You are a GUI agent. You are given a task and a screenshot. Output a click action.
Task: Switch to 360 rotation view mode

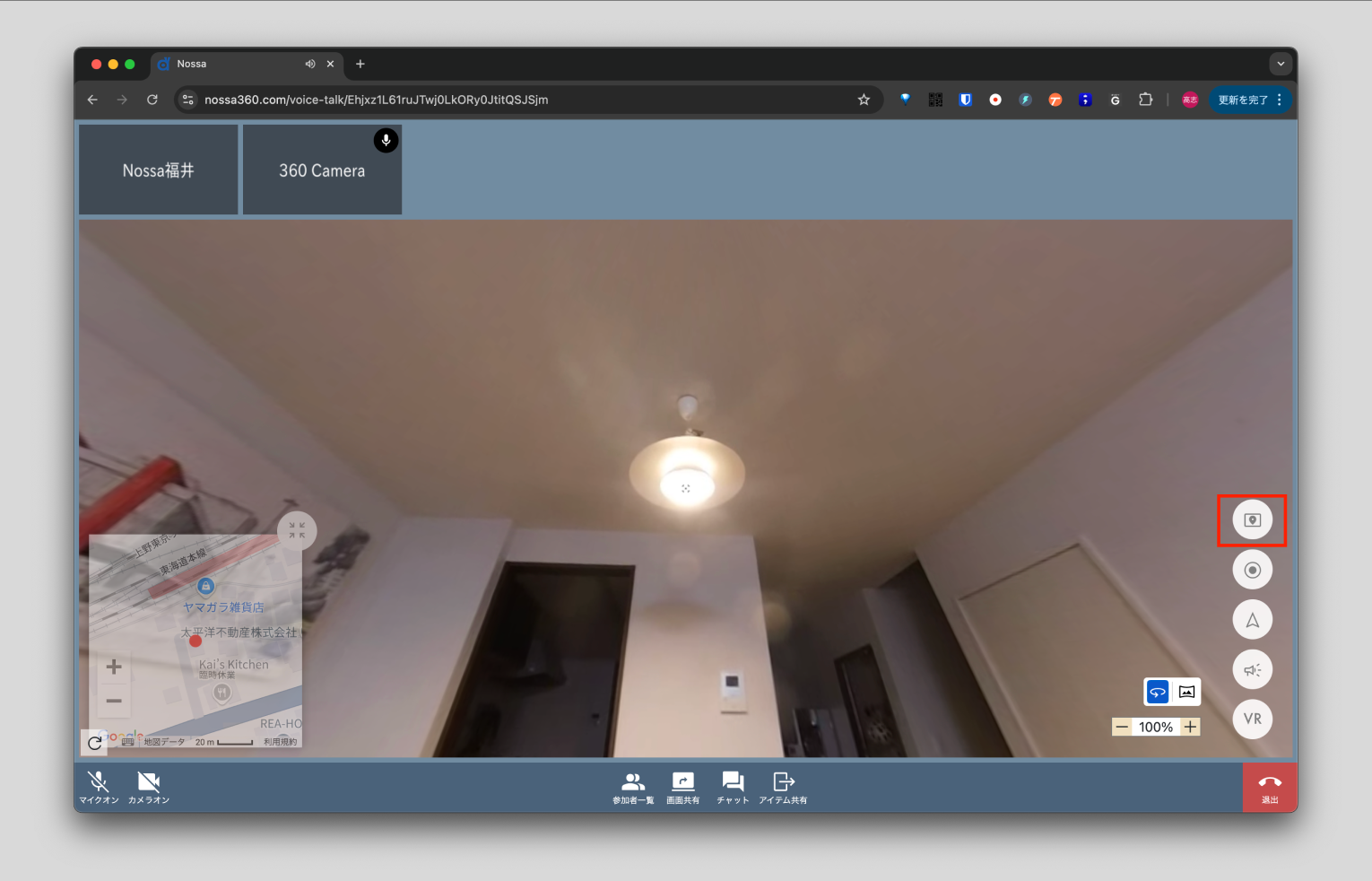coord(1158,692)
